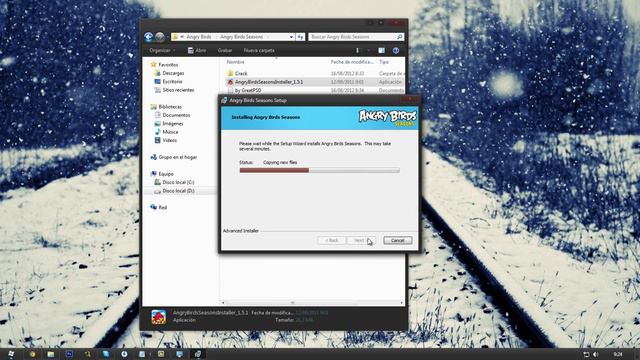The height and width of the screenshot is (360, 640).
Task: Click the monitor icon on the taskbar
Action: pyautogui.click(x=179, y=354)
